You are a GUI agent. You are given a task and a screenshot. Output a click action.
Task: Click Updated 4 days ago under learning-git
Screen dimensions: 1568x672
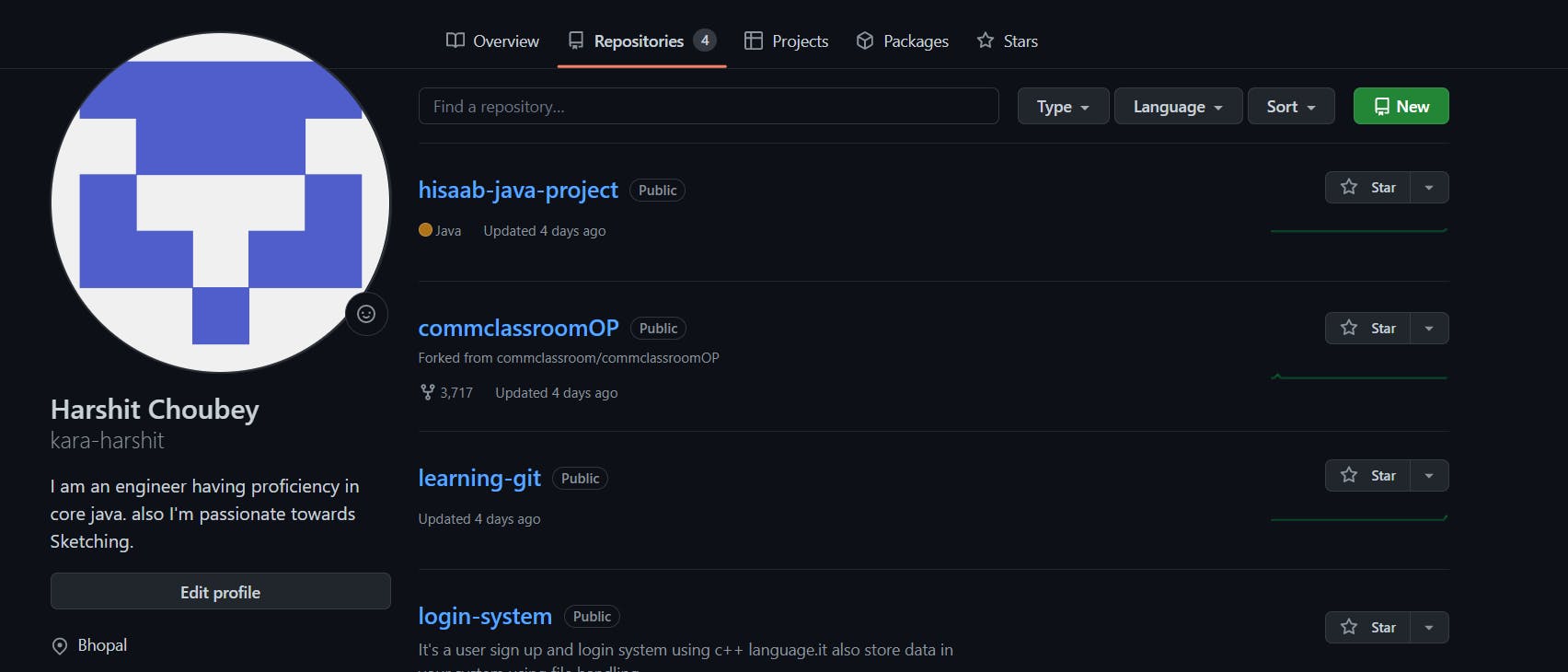[479, 519]
